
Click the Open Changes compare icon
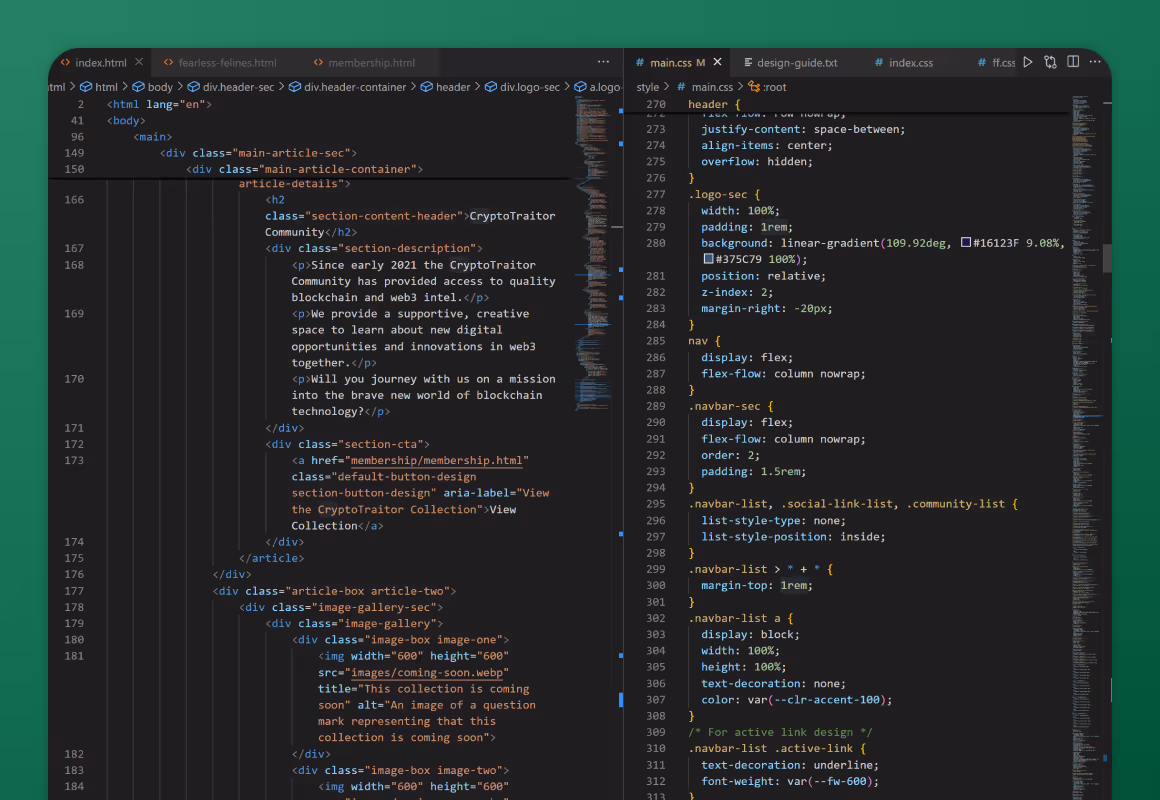1051,62
